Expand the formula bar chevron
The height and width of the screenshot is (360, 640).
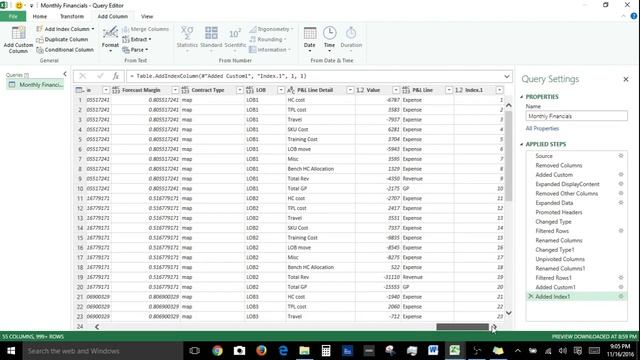point(507,76)
